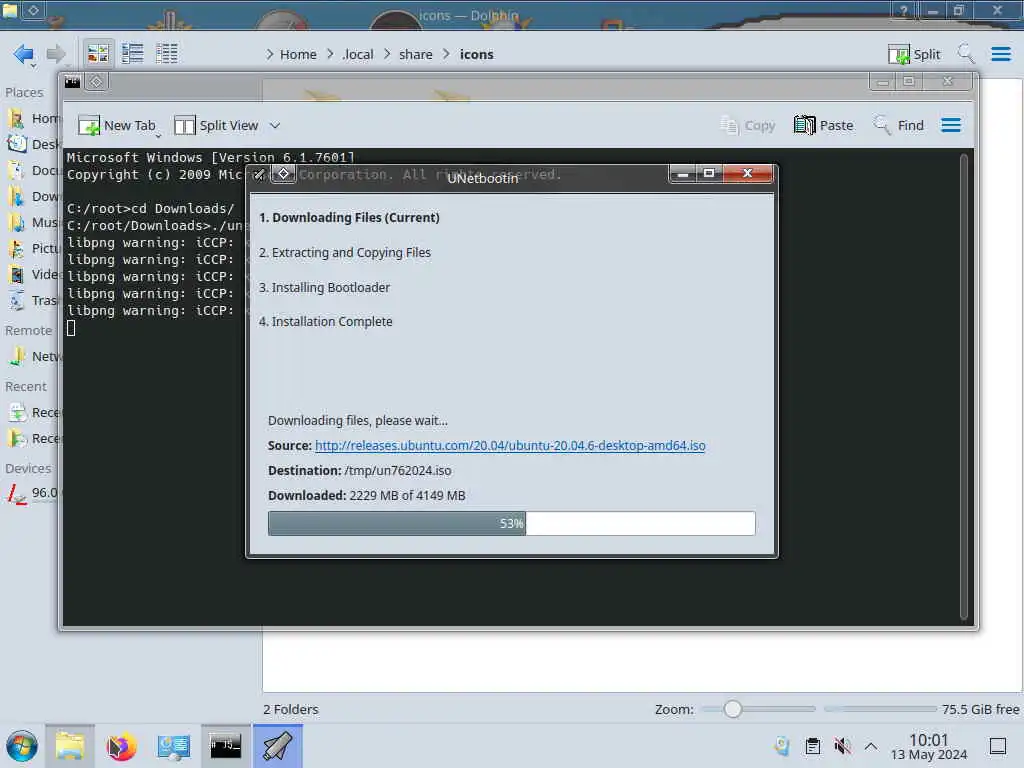This screenshot has width=1024, height=768.
Task: Click Paste in Konsole toolbar
Action: click(x=824, y=125)
